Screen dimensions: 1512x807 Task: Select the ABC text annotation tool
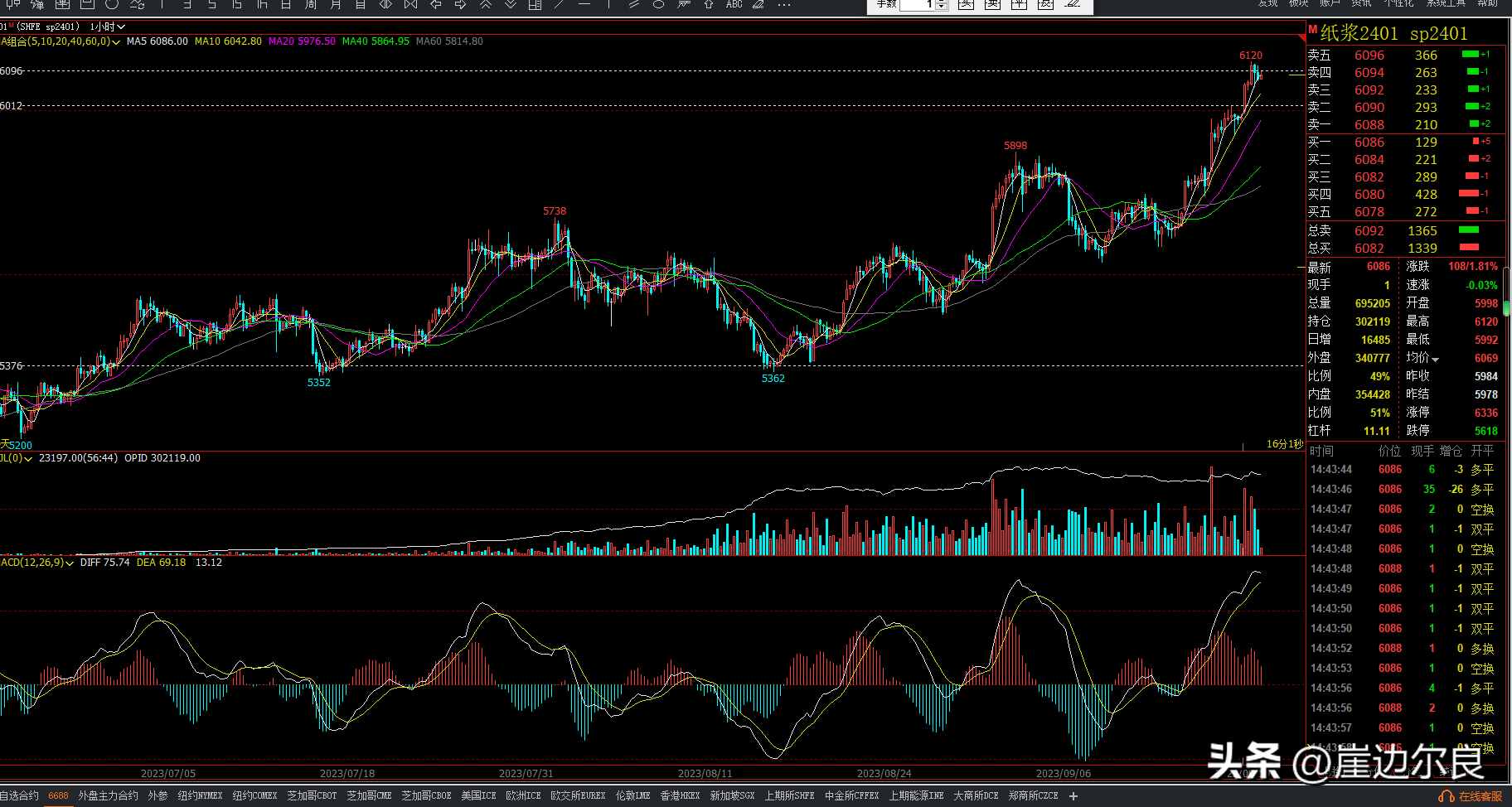pyautogui.click(x=734, y=4)
